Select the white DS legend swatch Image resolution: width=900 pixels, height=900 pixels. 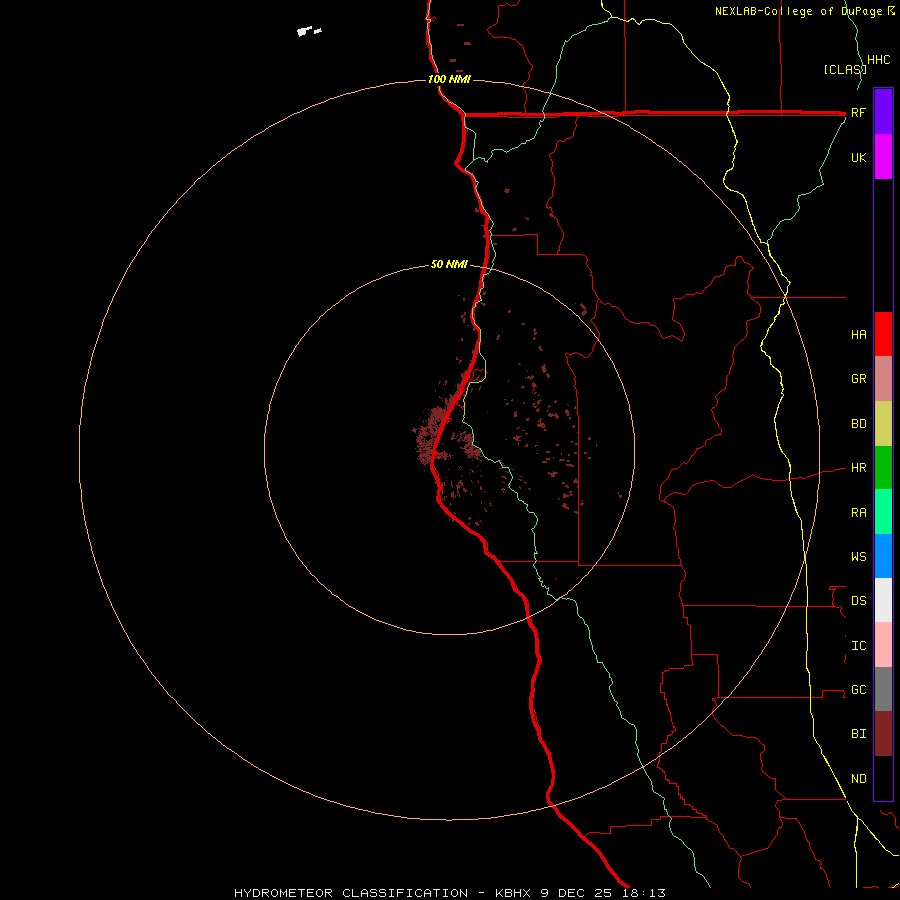pyautogui.click(x=883, y=600)
